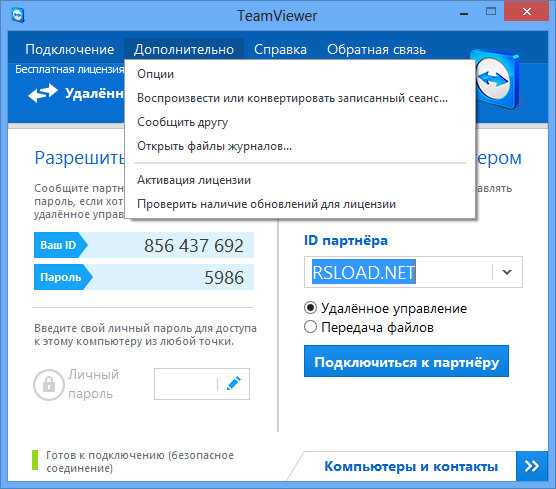Open the Справка menu
The width and height of the screenshot is (556, 489).
click(x=280, y=49)
